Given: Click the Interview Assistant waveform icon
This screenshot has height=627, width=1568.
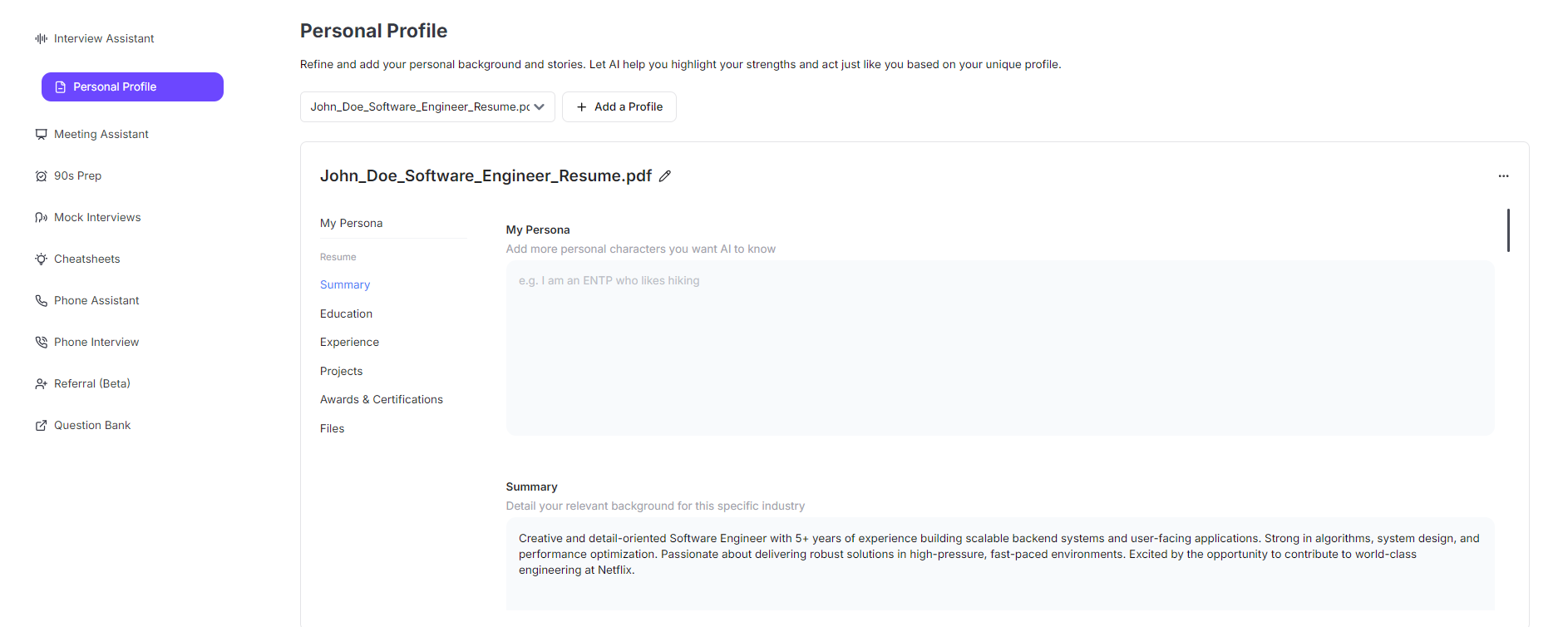Looking at the screenshot, I should click(x=41, y=38).
